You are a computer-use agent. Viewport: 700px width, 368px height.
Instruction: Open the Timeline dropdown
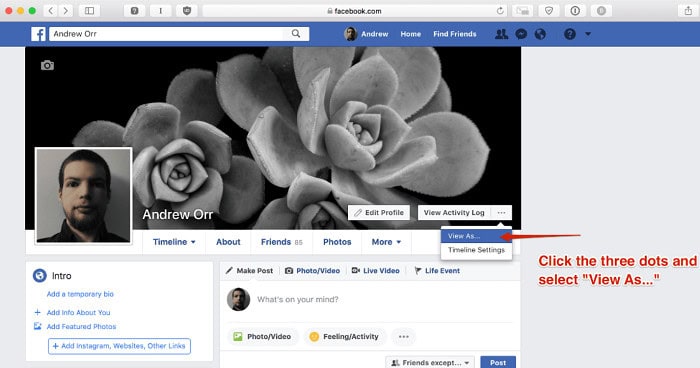174,242
